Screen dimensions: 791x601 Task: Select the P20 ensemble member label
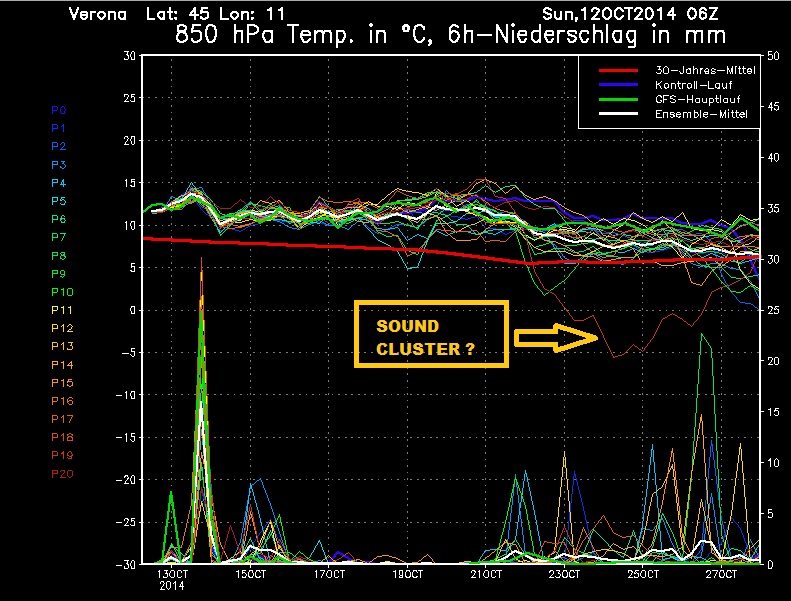pos(60,474)
